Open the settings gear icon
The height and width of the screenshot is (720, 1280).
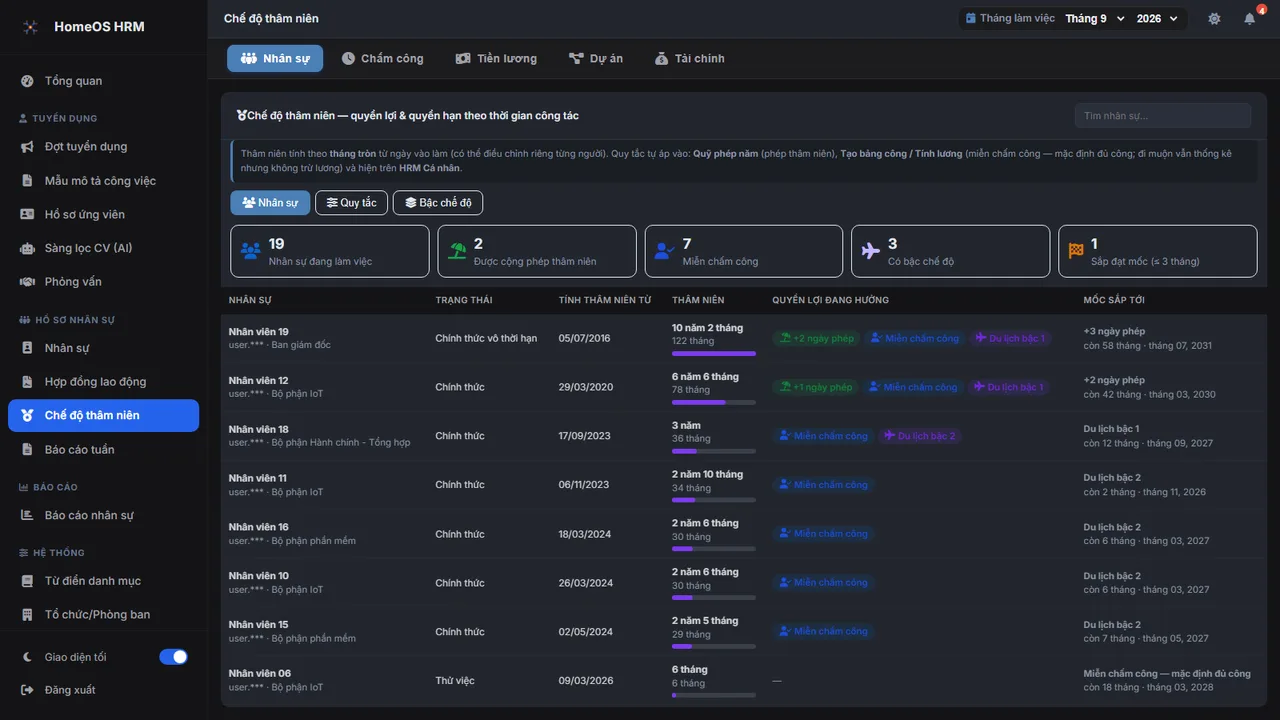click(1214, 19)
